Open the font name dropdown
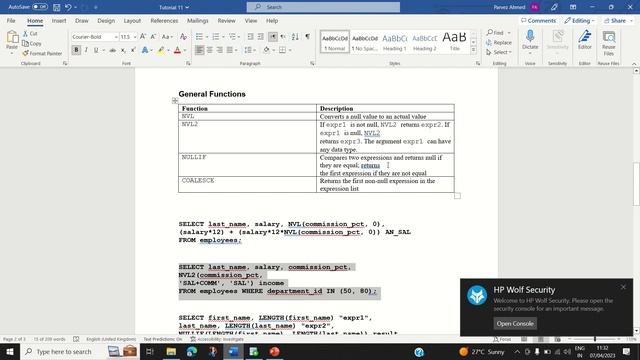 click(116, 37)
